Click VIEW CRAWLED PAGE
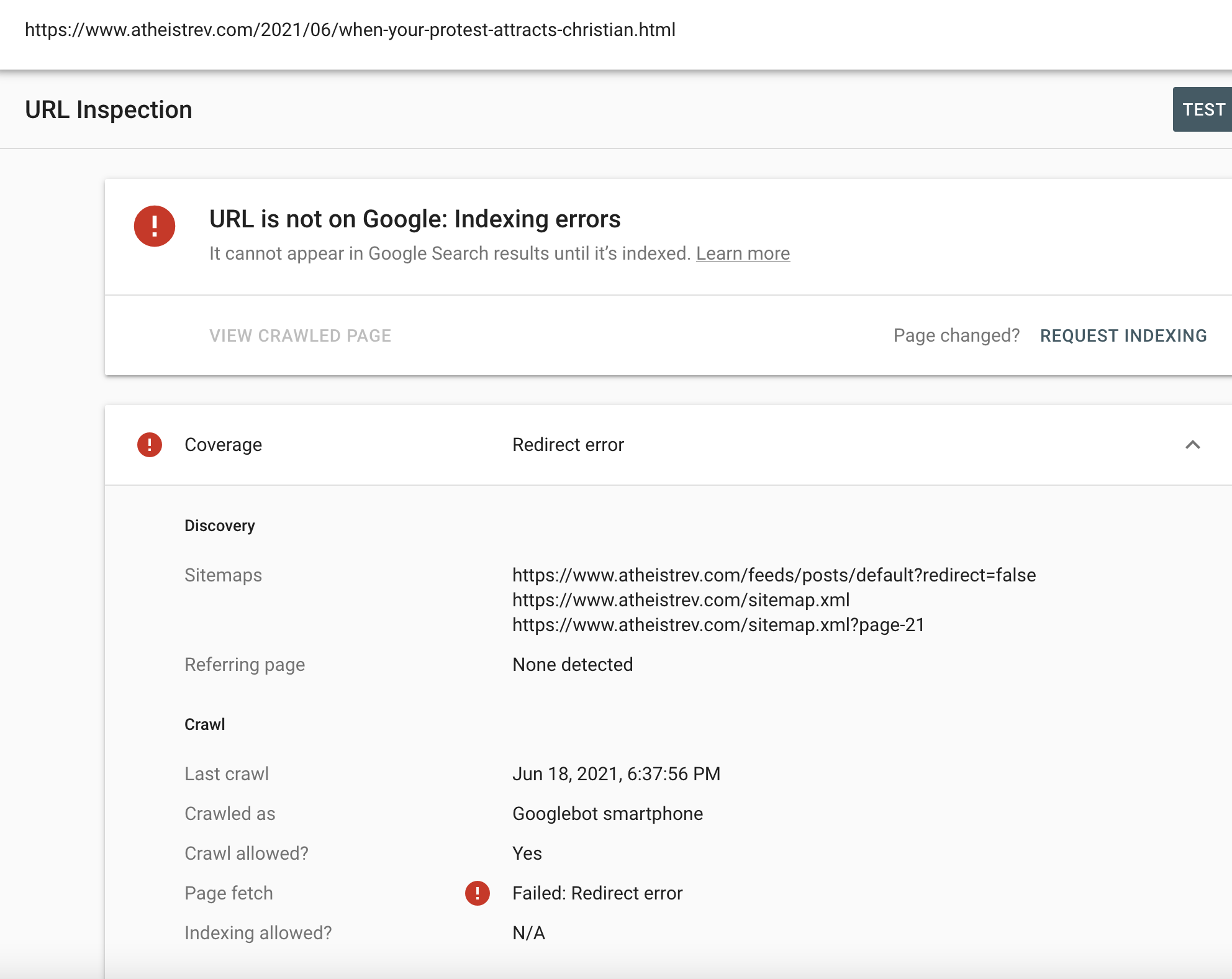 point(300,335)
